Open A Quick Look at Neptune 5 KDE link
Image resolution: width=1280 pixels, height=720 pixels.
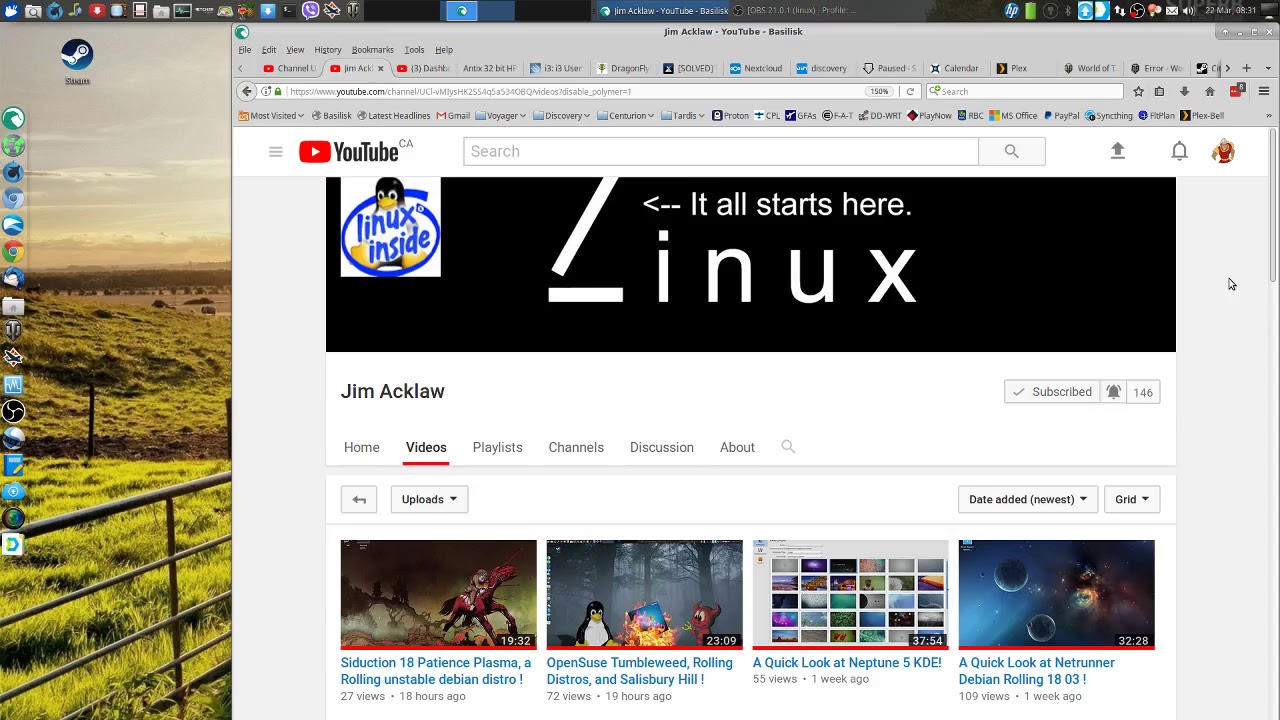847,662
